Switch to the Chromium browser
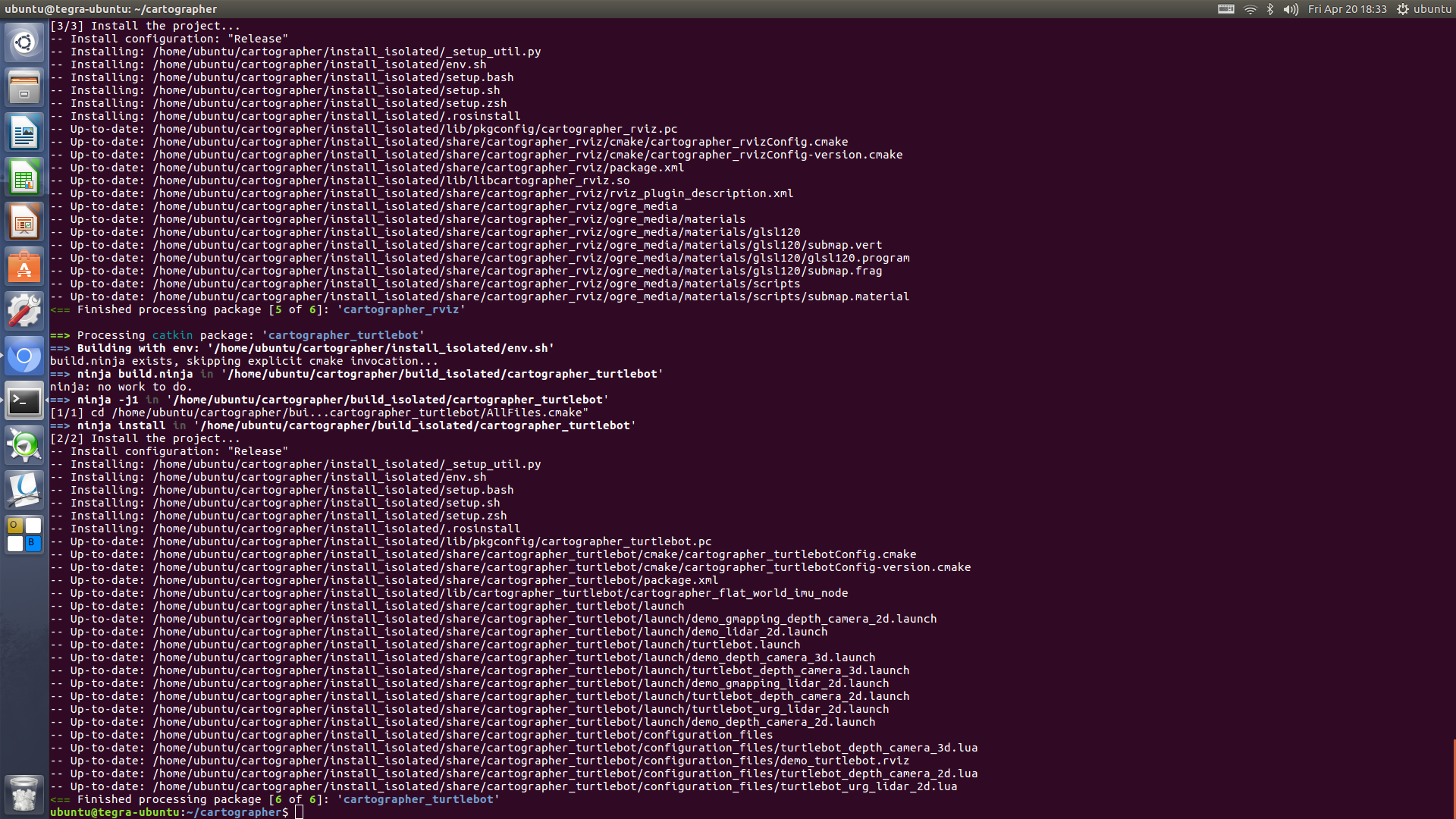This screenshot has height=819, width=1456. (x=24, y=356)
